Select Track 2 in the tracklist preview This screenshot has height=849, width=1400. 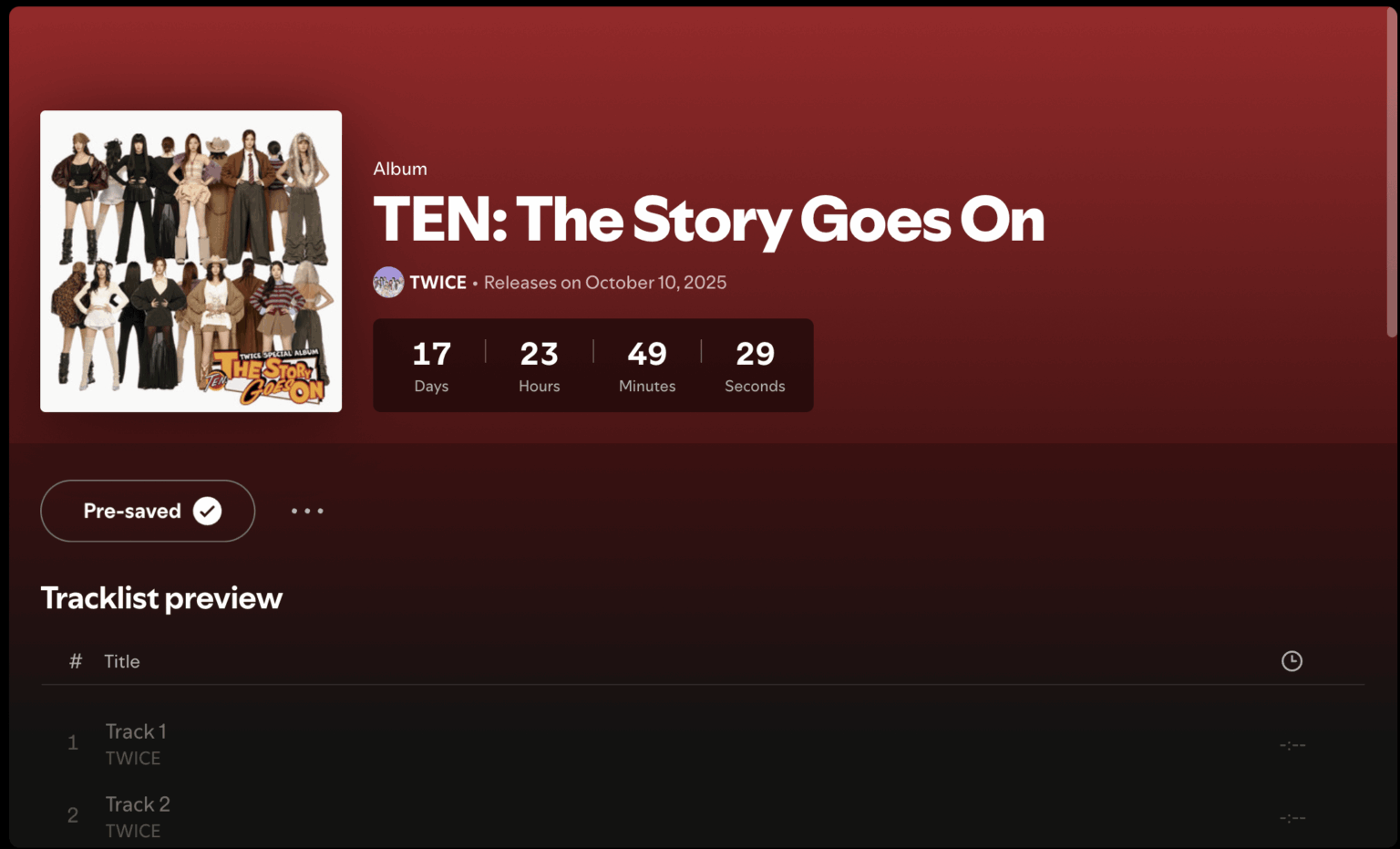point(137,803)
